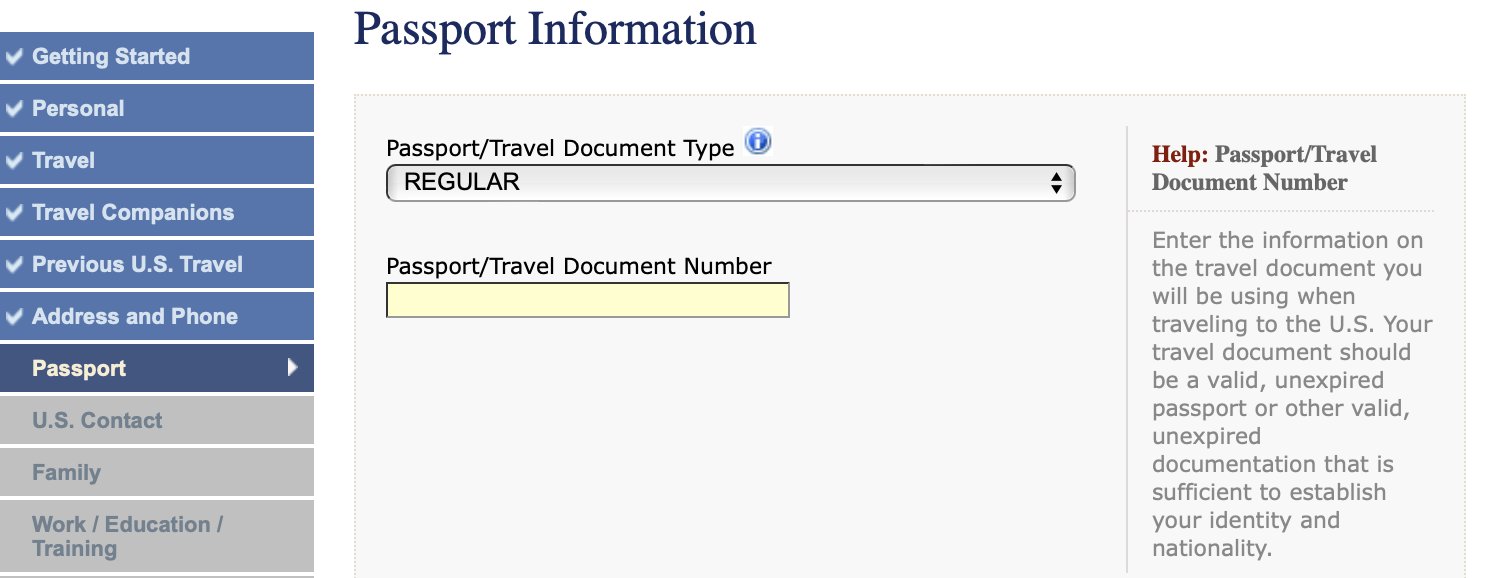Select the Family section

pyautogui.click(x=157, y=472)
